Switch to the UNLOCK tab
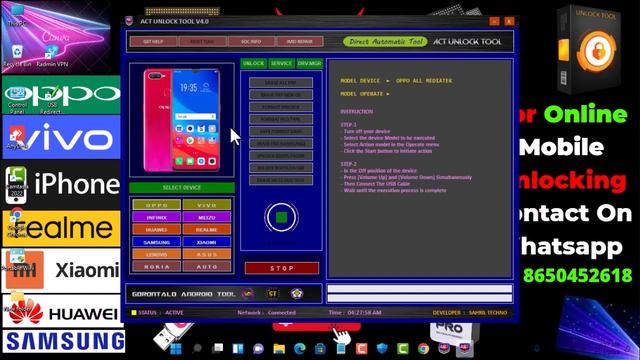640x360 pixels. (253, 64)
